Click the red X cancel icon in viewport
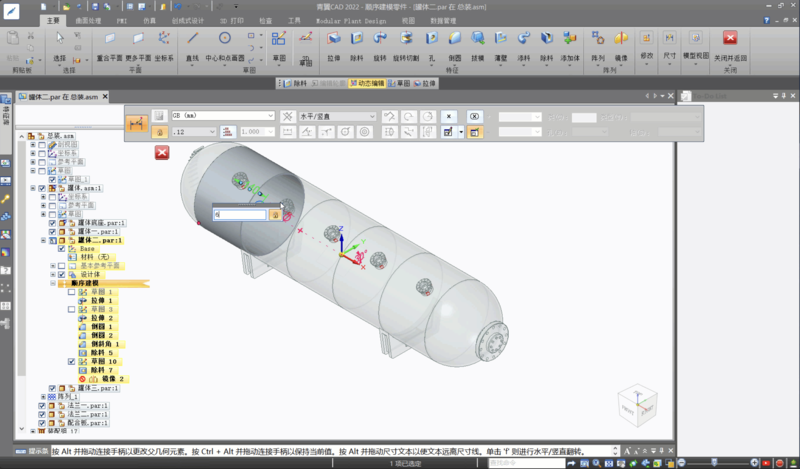The height and width of the screenshot is (469, 800). tap(162, 152)
